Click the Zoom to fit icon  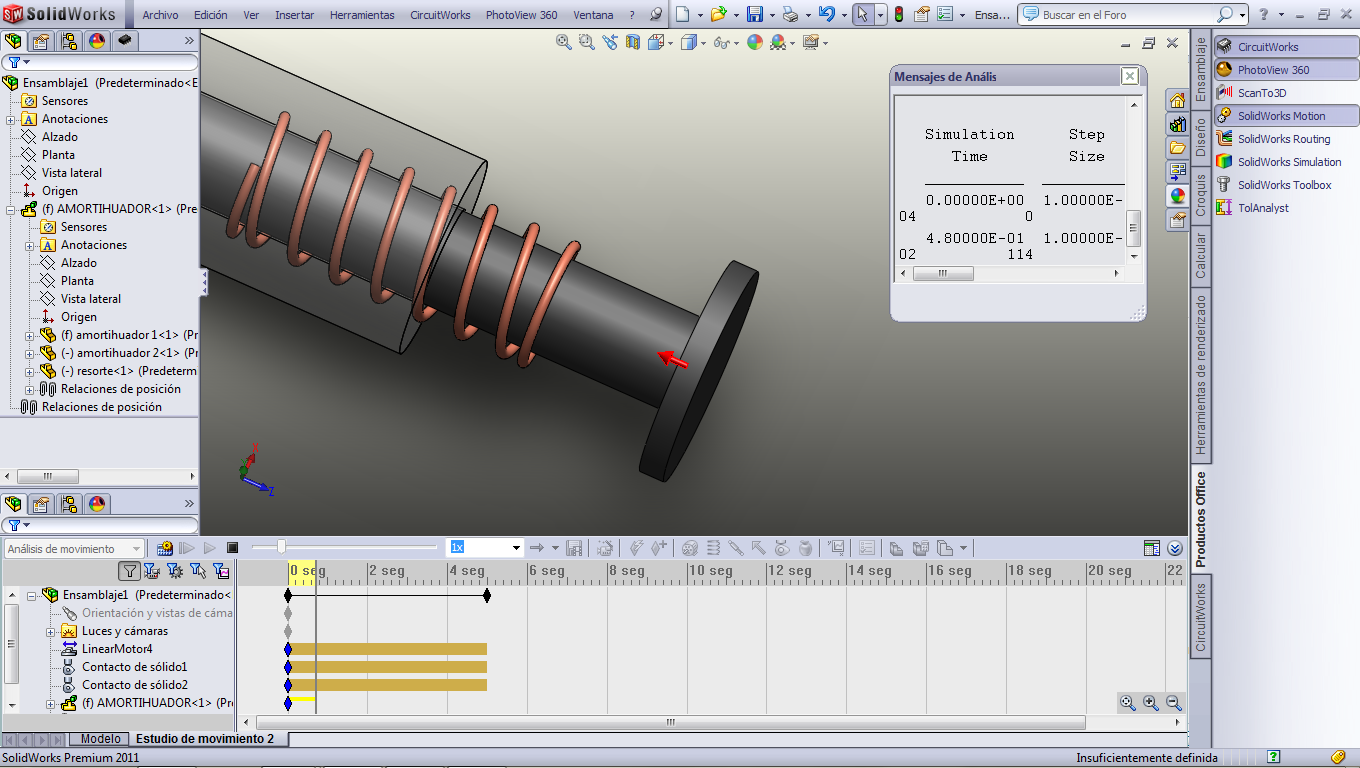[x=564, y=42]
